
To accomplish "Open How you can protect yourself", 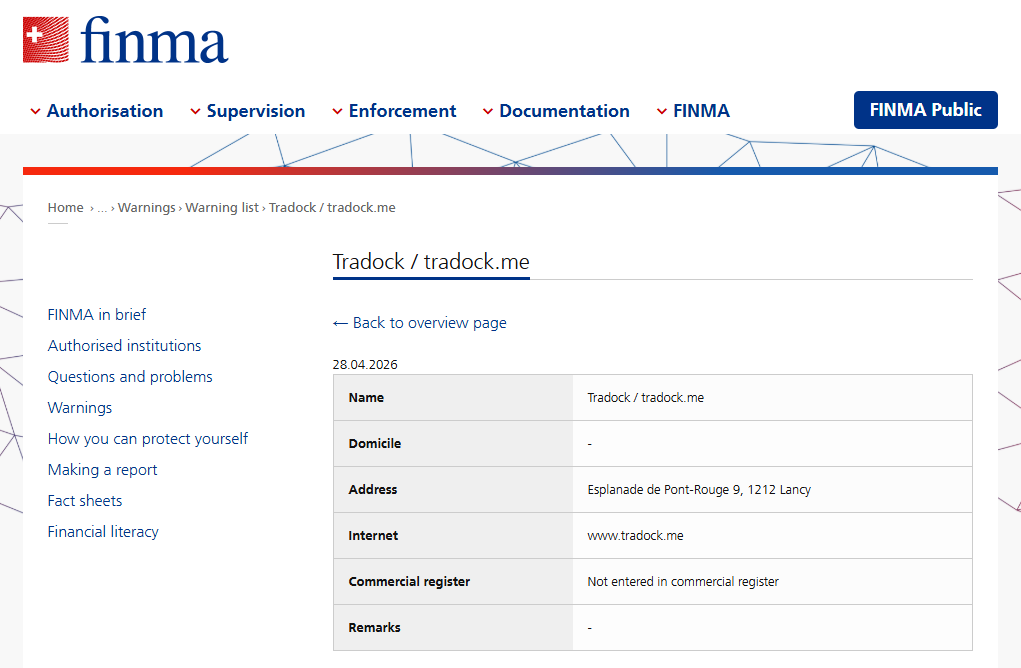I will [x=148, y=439].
